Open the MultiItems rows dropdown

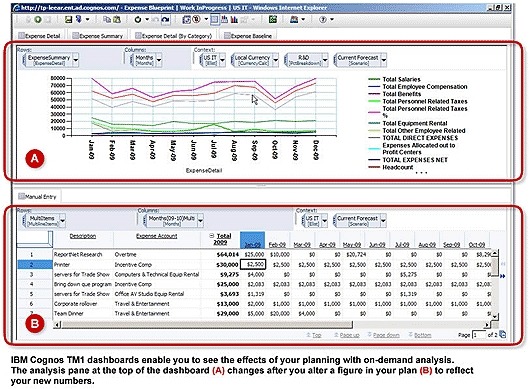tap(63, 221)
